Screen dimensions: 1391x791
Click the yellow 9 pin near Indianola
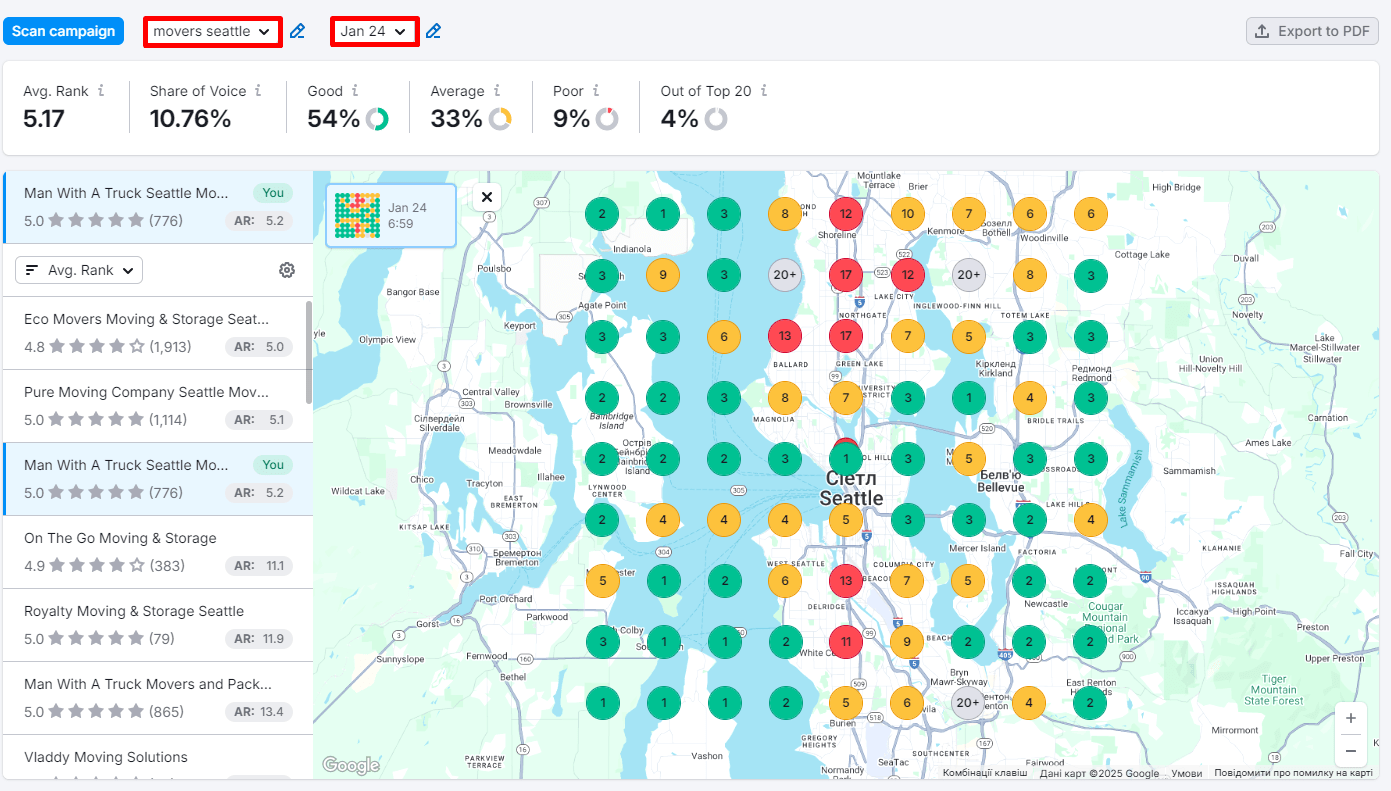click(x=663, y=274)
